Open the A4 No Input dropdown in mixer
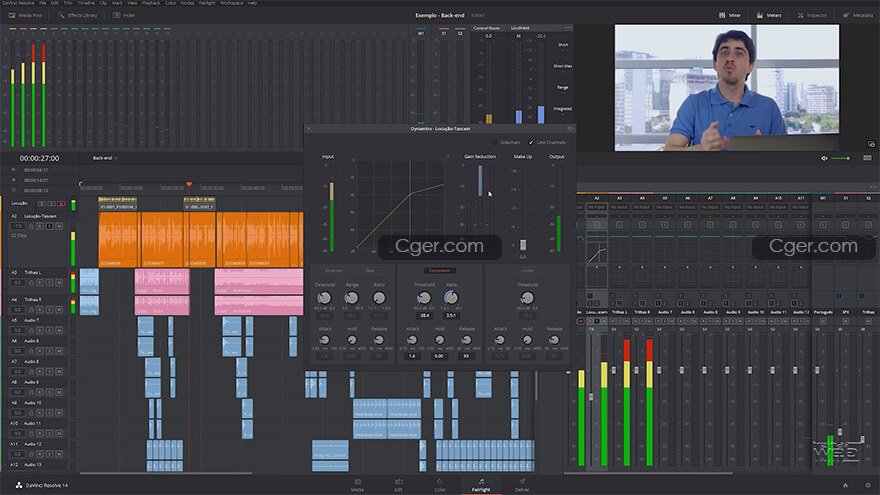The width and height of the screenshot is (880, 495). 642,207
